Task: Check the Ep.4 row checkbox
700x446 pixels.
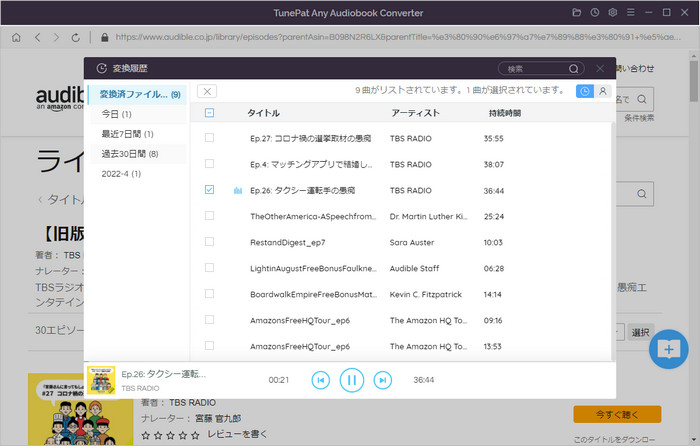Action: click(209, 164)
